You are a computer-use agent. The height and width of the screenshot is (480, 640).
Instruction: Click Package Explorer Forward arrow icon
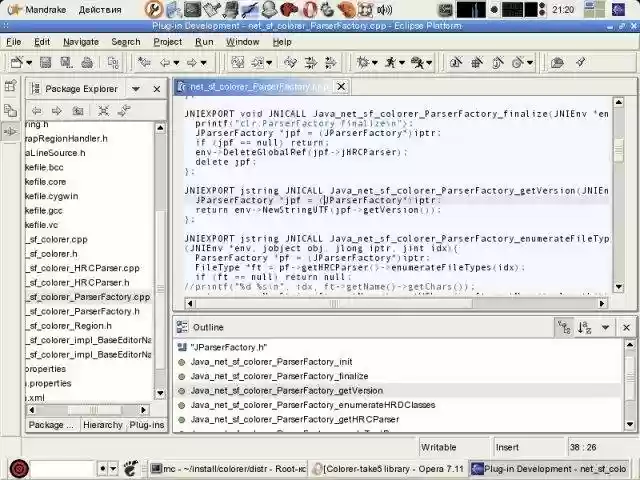(x=56, y=111)
